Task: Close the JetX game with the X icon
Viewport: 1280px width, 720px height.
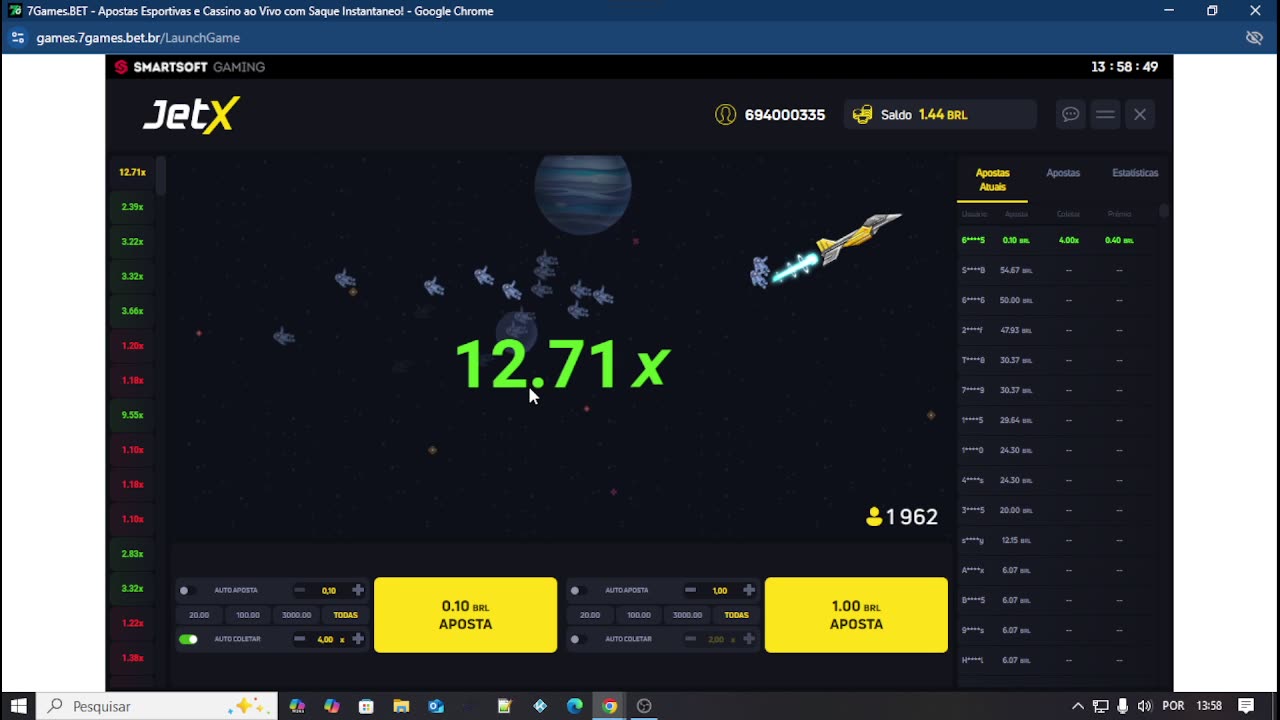Action: tap(1139, 114)
